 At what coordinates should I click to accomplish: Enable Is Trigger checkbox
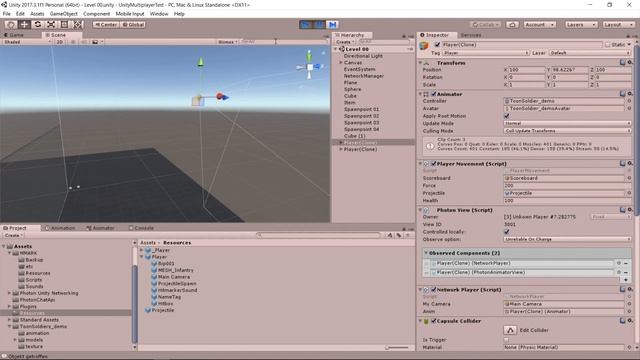pos(507,340)
